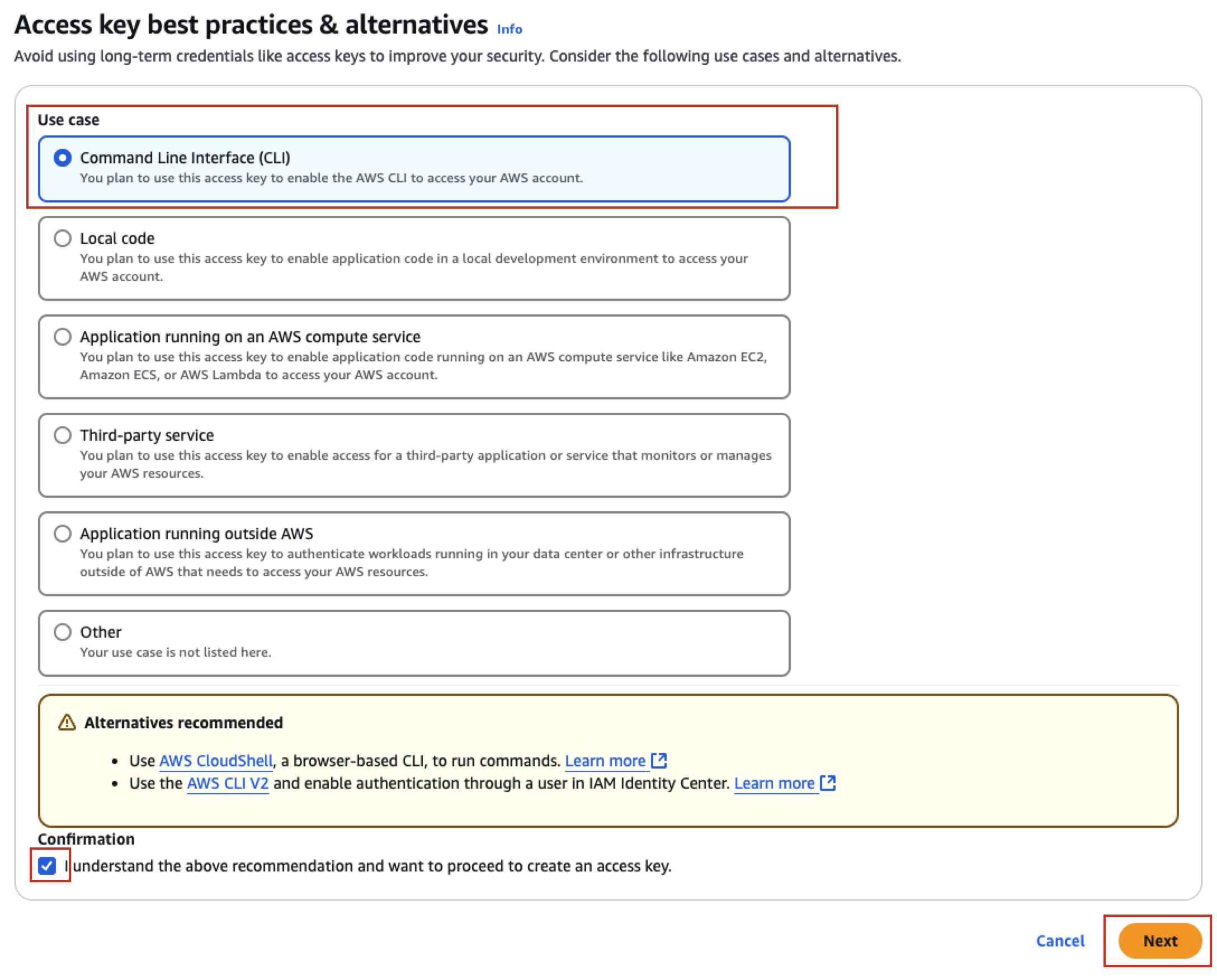Click the warning triangle icon in Alternatives recommended
Viewport: 1217px width, 980px height.
(x=67, y=723)
